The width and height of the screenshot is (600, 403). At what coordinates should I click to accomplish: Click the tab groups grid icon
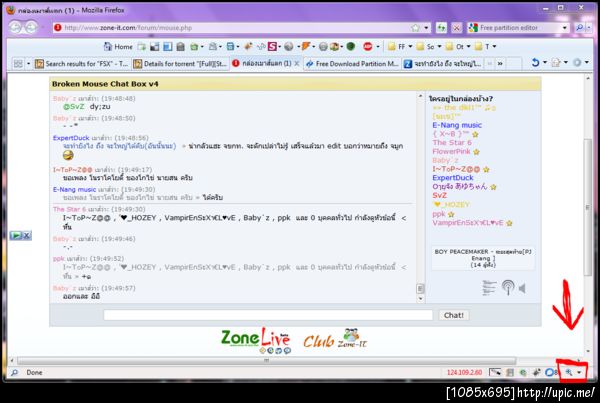18,64
